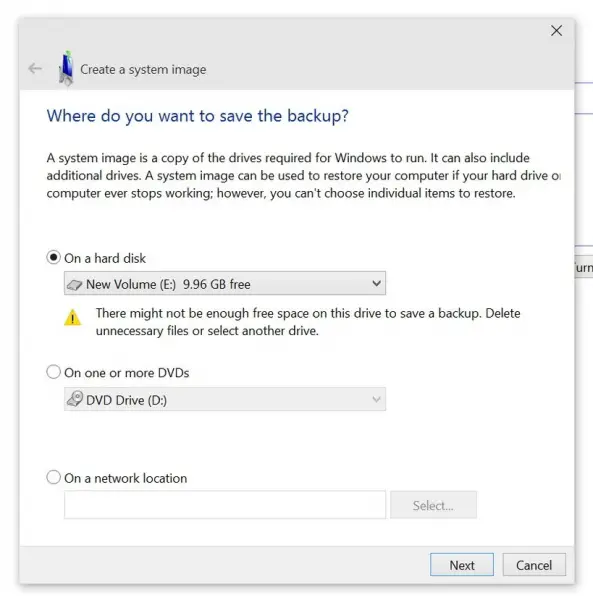
Task: Expand the New Volume (E:) drive dropdown arrow
Action: click(x=376, y=284)
